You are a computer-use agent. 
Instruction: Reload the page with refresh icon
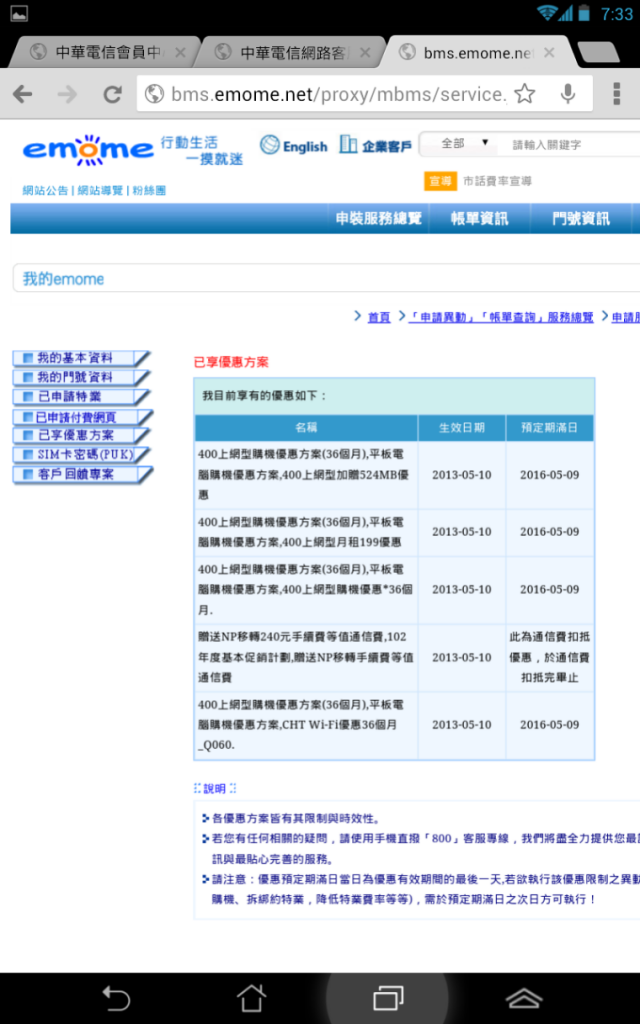coord(112,94)
